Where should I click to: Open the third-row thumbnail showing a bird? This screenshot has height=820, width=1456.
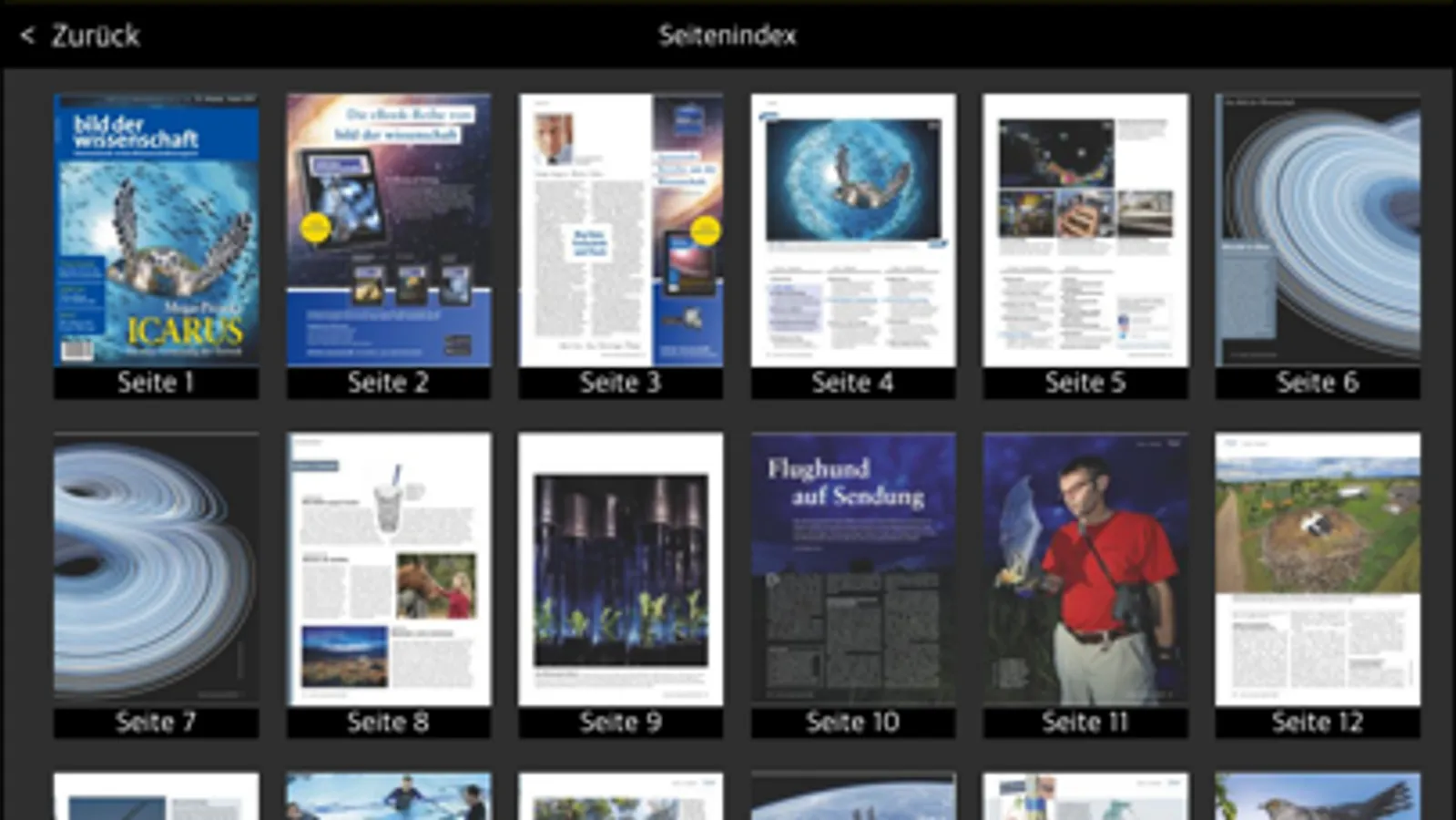[1318, 796]
